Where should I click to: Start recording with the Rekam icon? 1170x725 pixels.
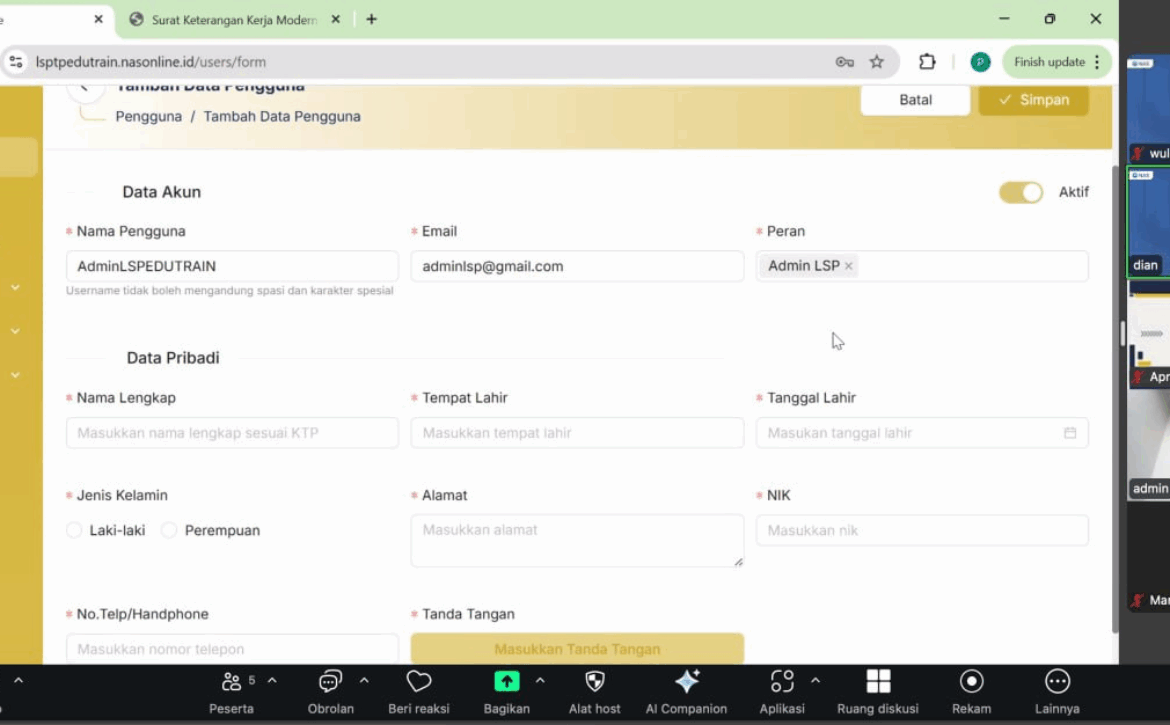pyautogui.click(x=971, y=682)
